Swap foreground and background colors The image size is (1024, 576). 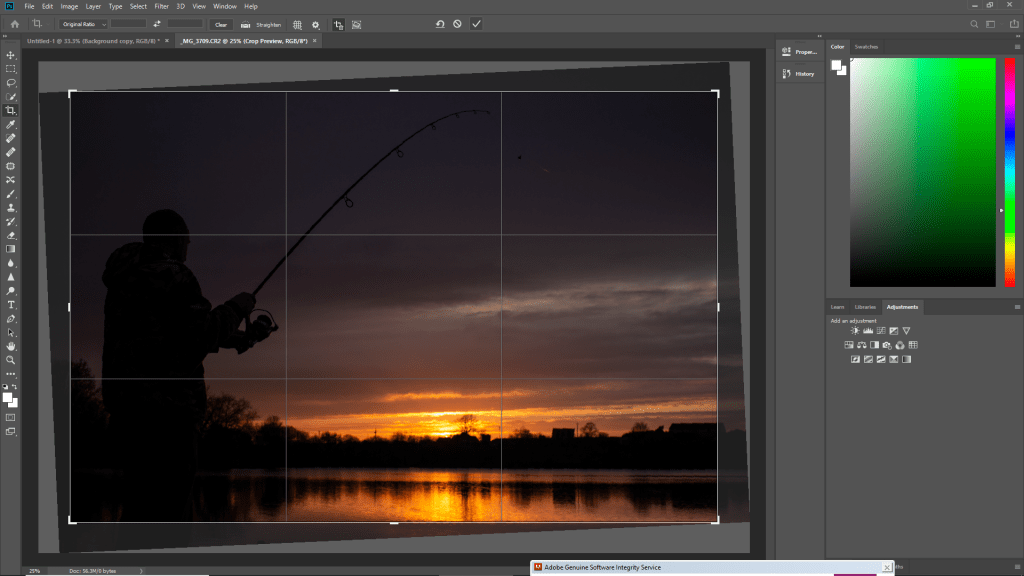(x=15, y=386)
